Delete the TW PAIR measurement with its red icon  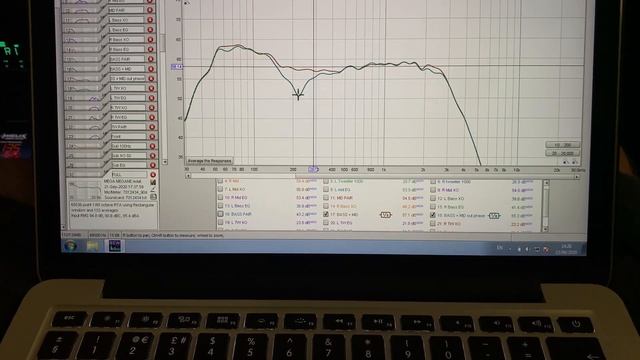(151, 127)
